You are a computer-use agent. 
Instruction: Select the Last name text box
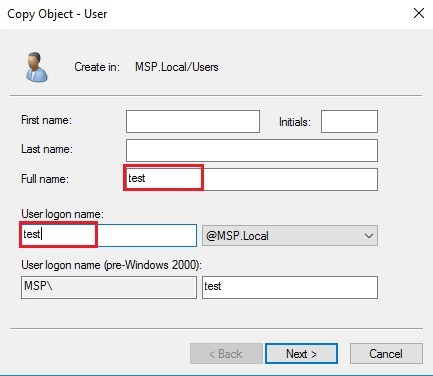(252, 151)
